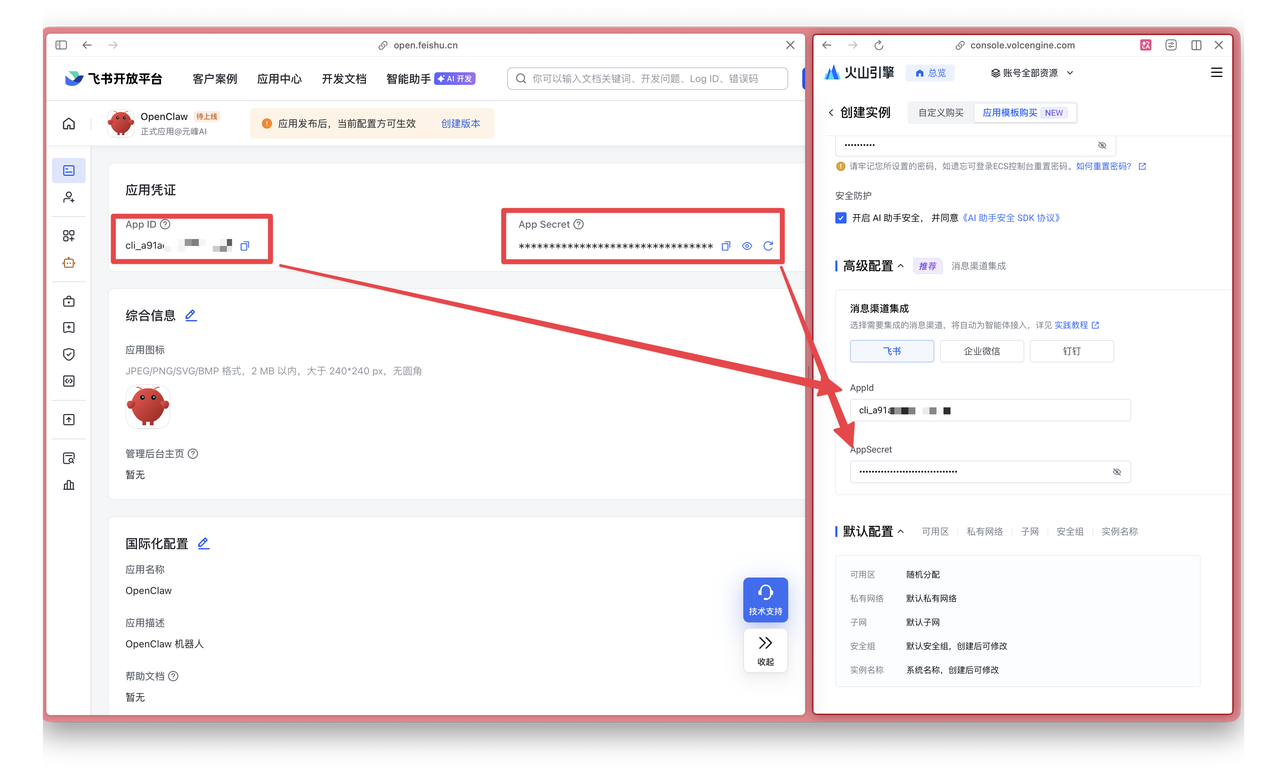Open 应用中心 in Feishu top navigation
1280x774 pixels.
pyautogui.click(x=279, y=79)
